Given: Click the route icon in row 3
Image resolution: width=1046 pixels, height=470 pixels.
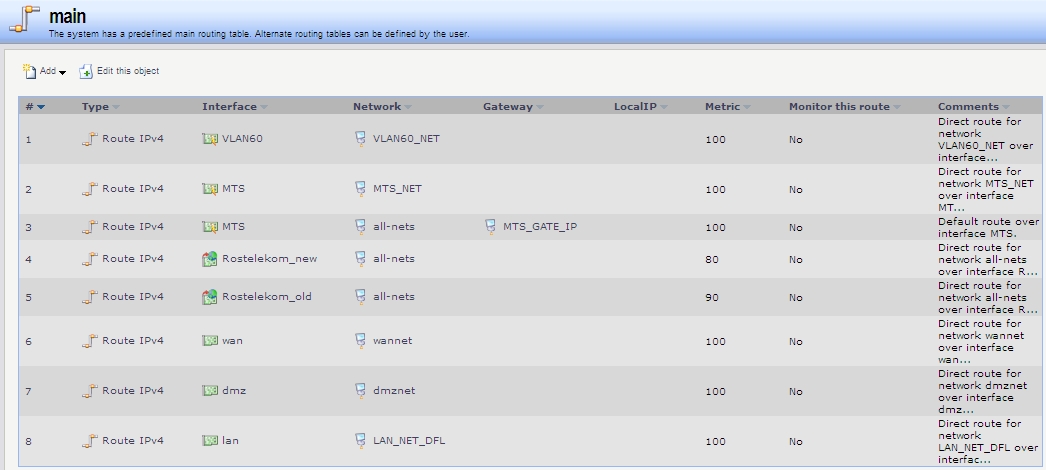Looking at the screenshot, I should pyautogui.click(x=89, y=227).
